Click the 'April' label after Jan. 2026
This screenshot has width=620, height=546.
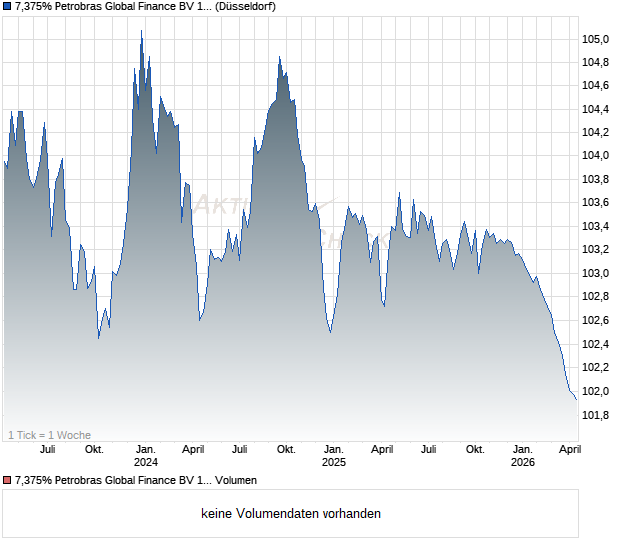point(570,450)
